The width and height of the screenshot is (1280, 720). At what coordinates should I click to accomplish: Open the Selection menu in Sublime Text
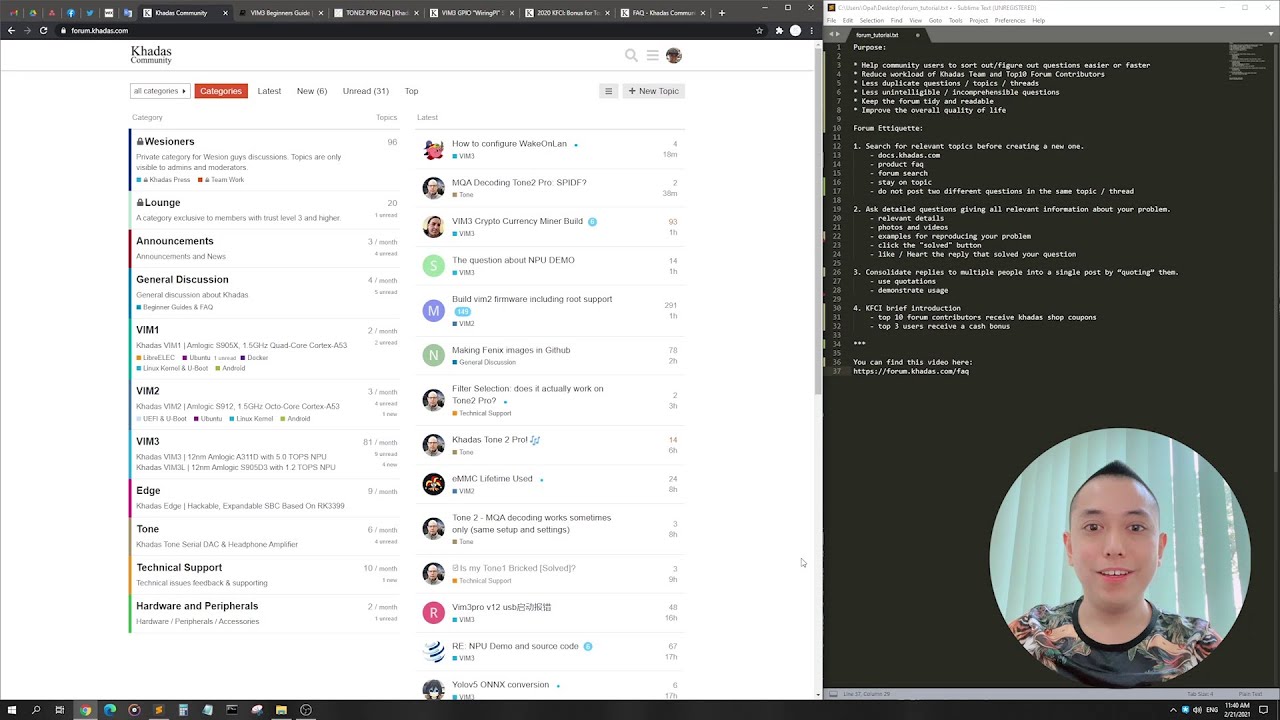click(x=872, y=20)
